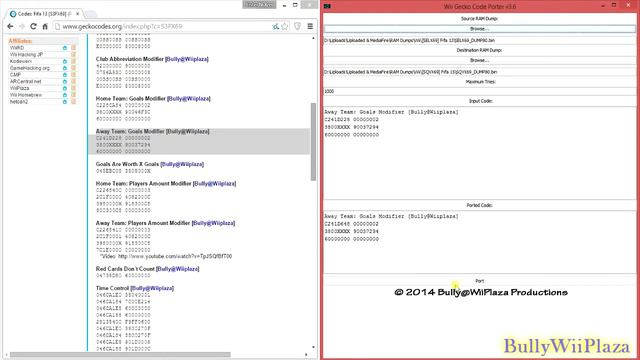
Task: Click the Maximum Tries field showing 1000
Action: point(480,91)
